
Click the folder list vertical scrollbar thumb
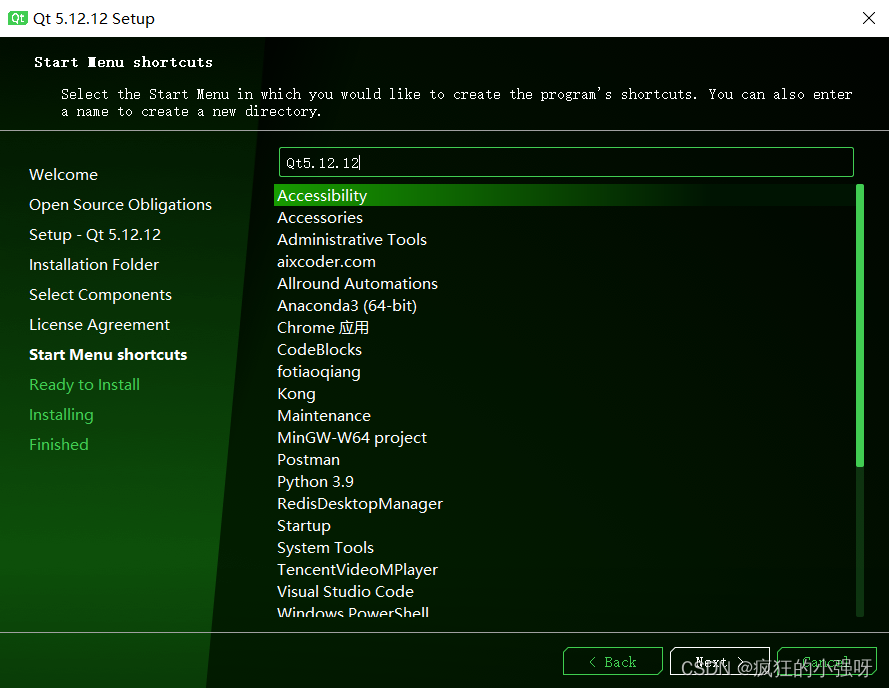pyautogui.click(x=860, y=326)
